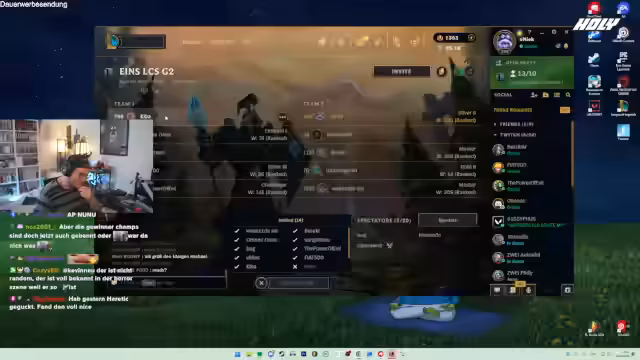Click the Spectate button beside Spectators
The width and height of the screenshot is (640, 360).
448,220
